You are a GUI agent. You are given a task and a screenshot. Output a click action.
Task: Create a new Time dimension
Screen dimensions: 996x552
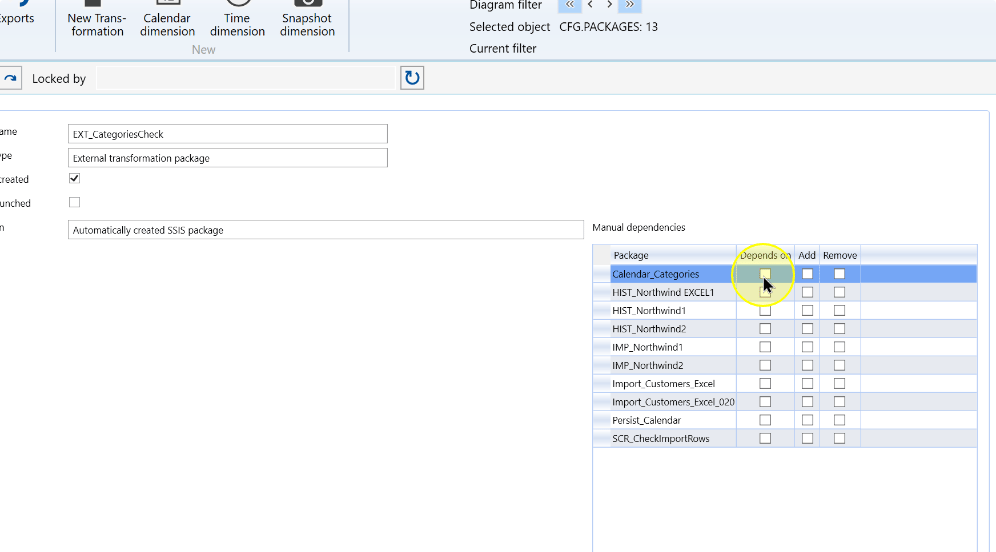[237, 19]
